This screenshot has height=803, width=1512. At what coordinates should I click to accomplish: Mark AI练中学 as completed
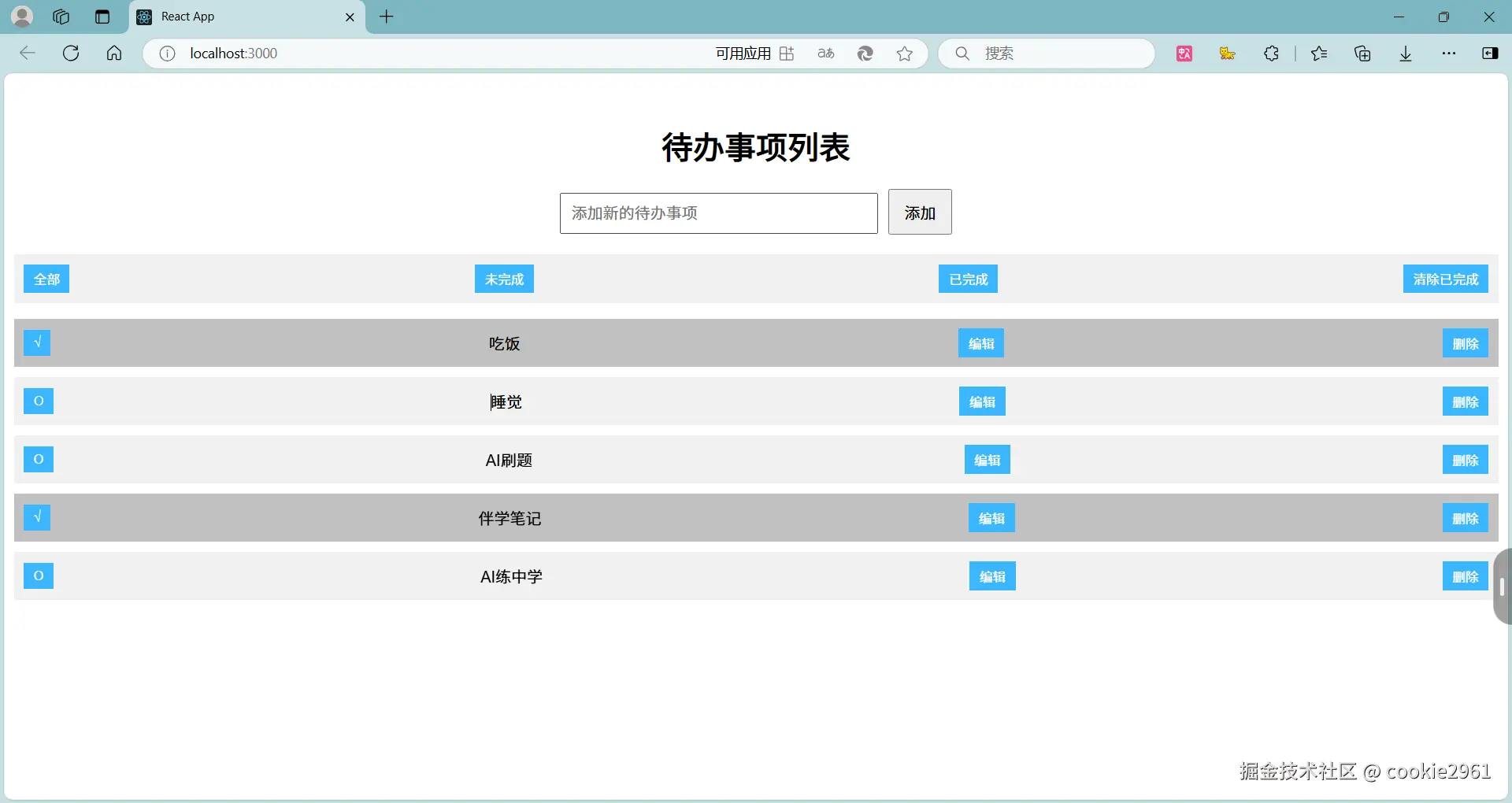[x=39, y=575]
